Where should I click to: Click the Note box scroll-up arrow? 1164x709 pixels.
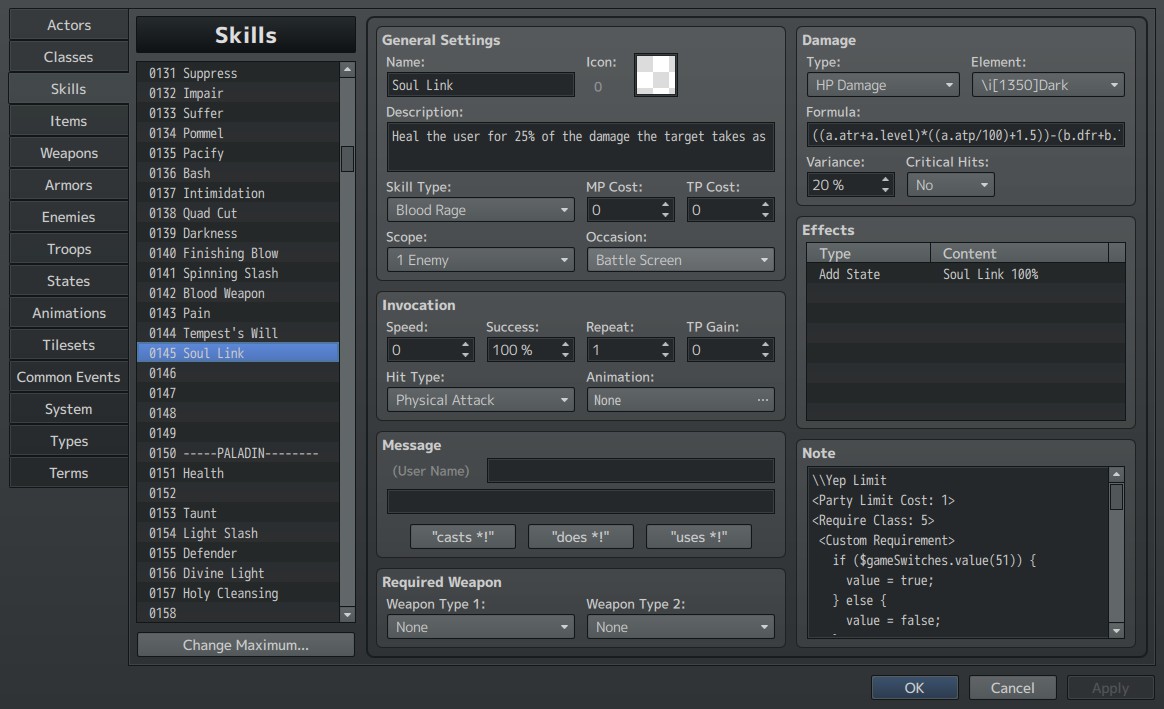point(1116,474)
